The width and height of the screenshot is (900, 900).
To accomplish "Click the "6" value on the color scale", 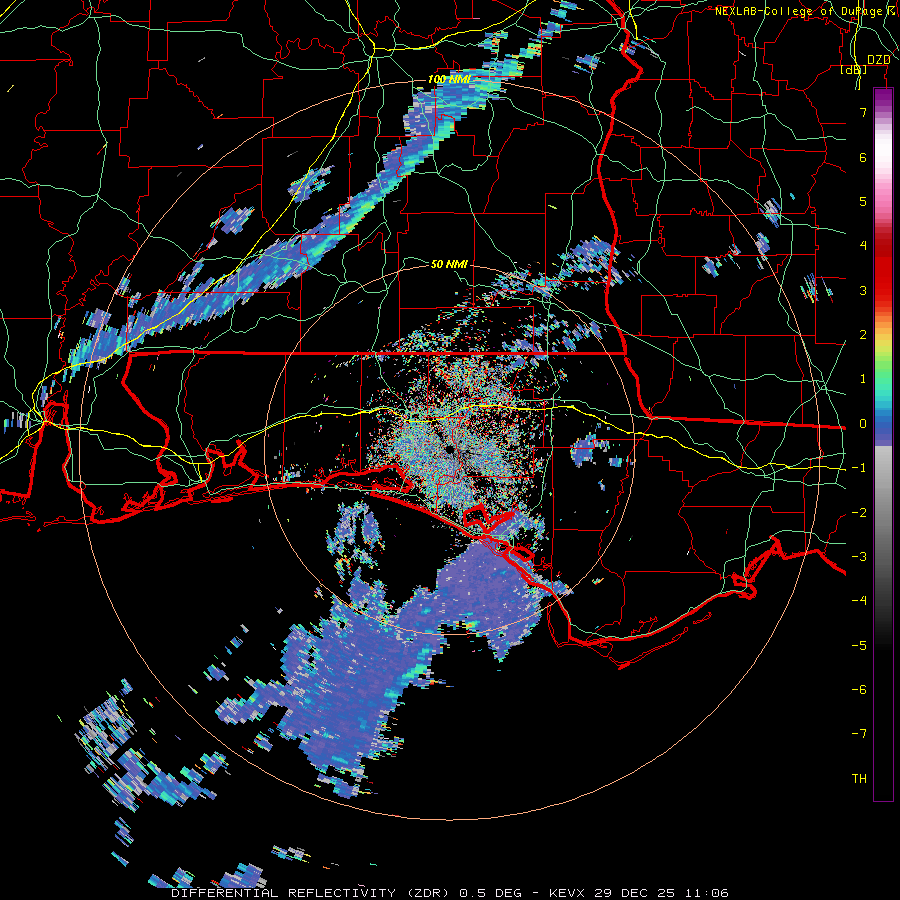I will (x=863, y=157).
